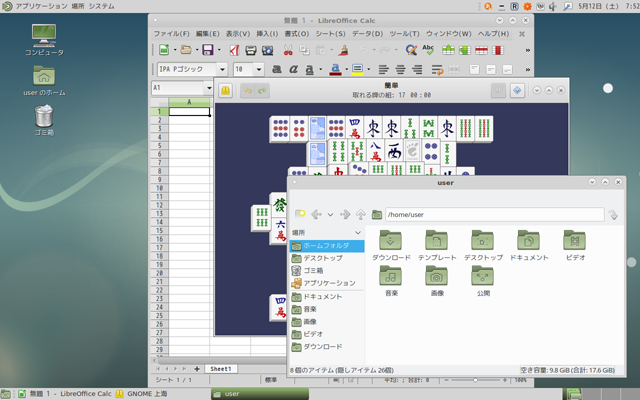This screenshot has width=640, height=400.
Task: Open background color dropdown arrow
Action: point(369,69)
